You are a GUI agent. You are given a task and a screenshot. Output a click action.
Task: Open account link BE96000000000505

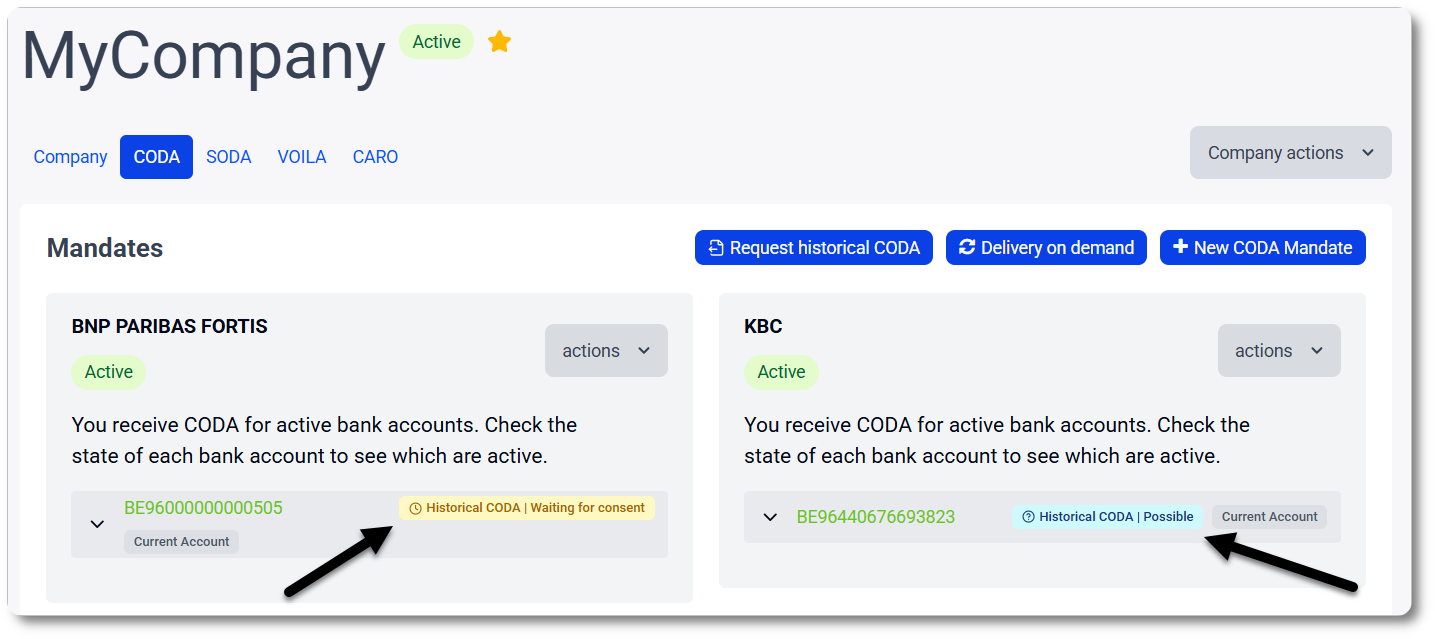203,508
